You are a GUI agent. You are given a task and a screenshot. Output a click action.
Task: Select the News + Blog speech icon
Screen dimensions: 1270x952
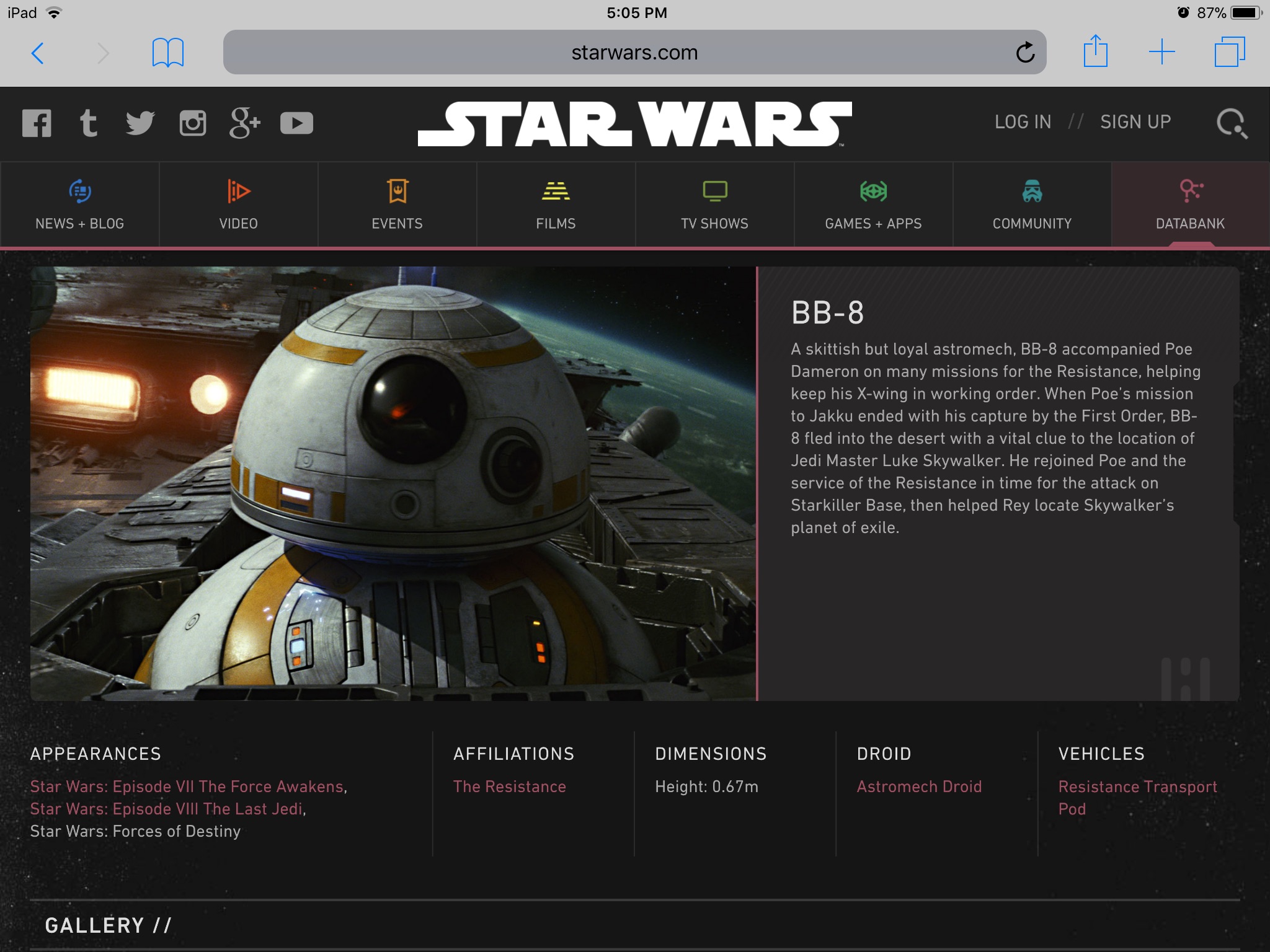click(79, 191)
